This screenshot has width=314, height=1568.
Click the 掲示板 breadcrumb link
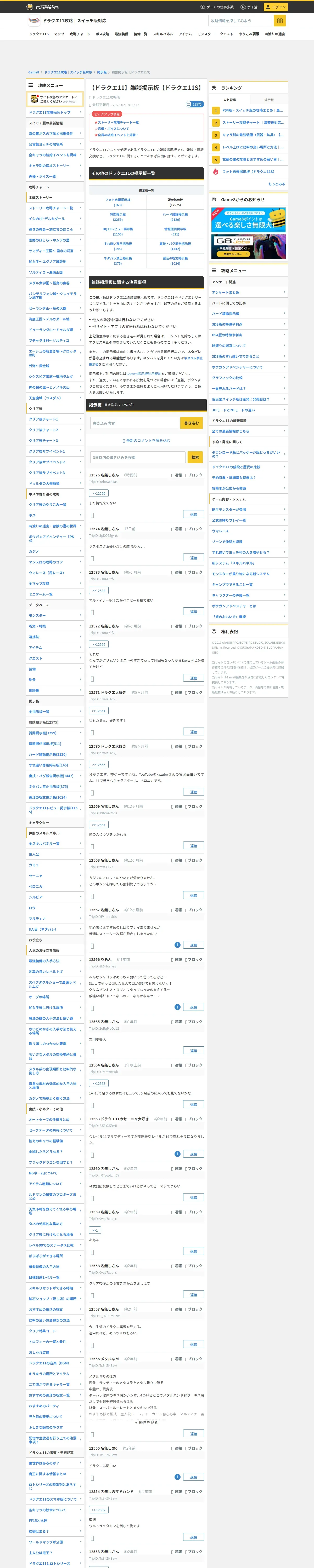[102, 72]
